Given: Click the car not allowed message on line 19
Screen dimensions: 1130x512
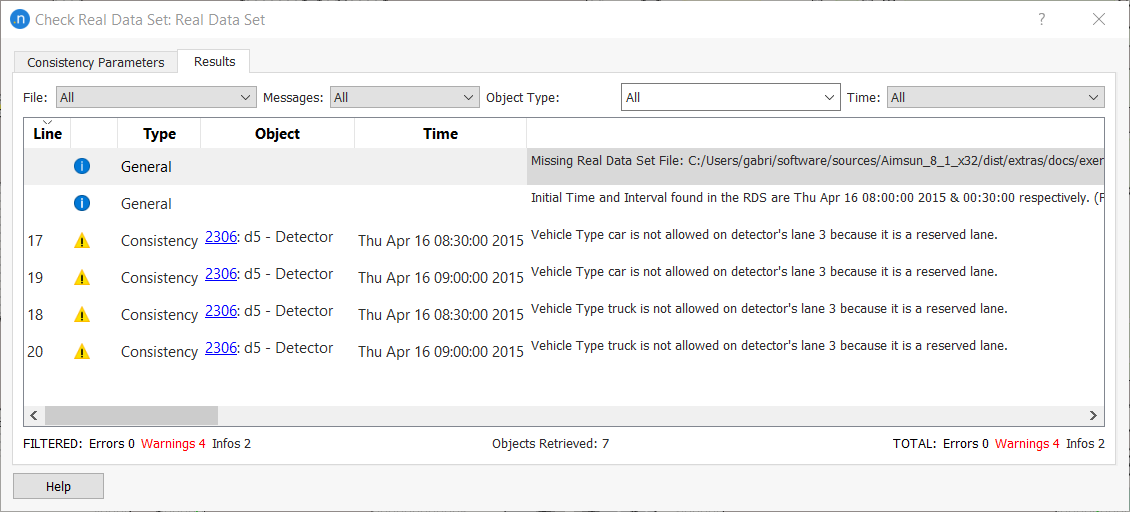Looking at the screenshot, I should coord(764,272).
